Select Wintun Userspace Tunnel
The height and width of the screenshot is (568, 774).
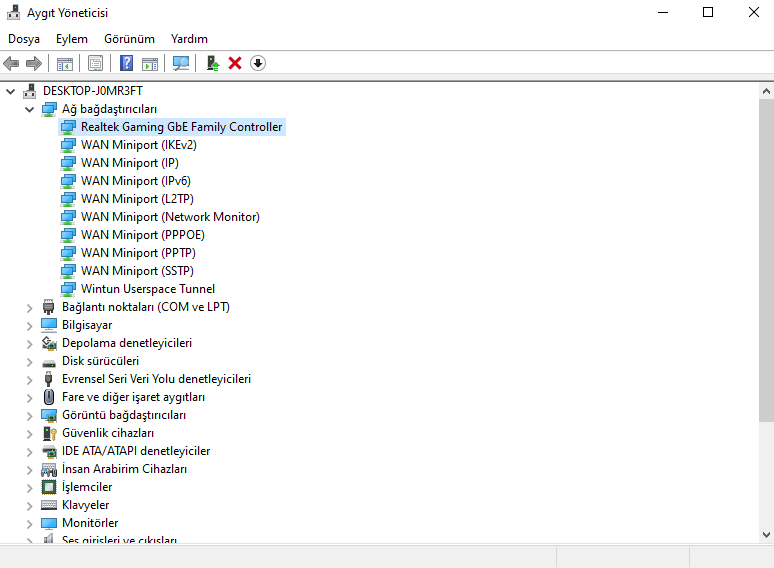(x=148, y=289)
